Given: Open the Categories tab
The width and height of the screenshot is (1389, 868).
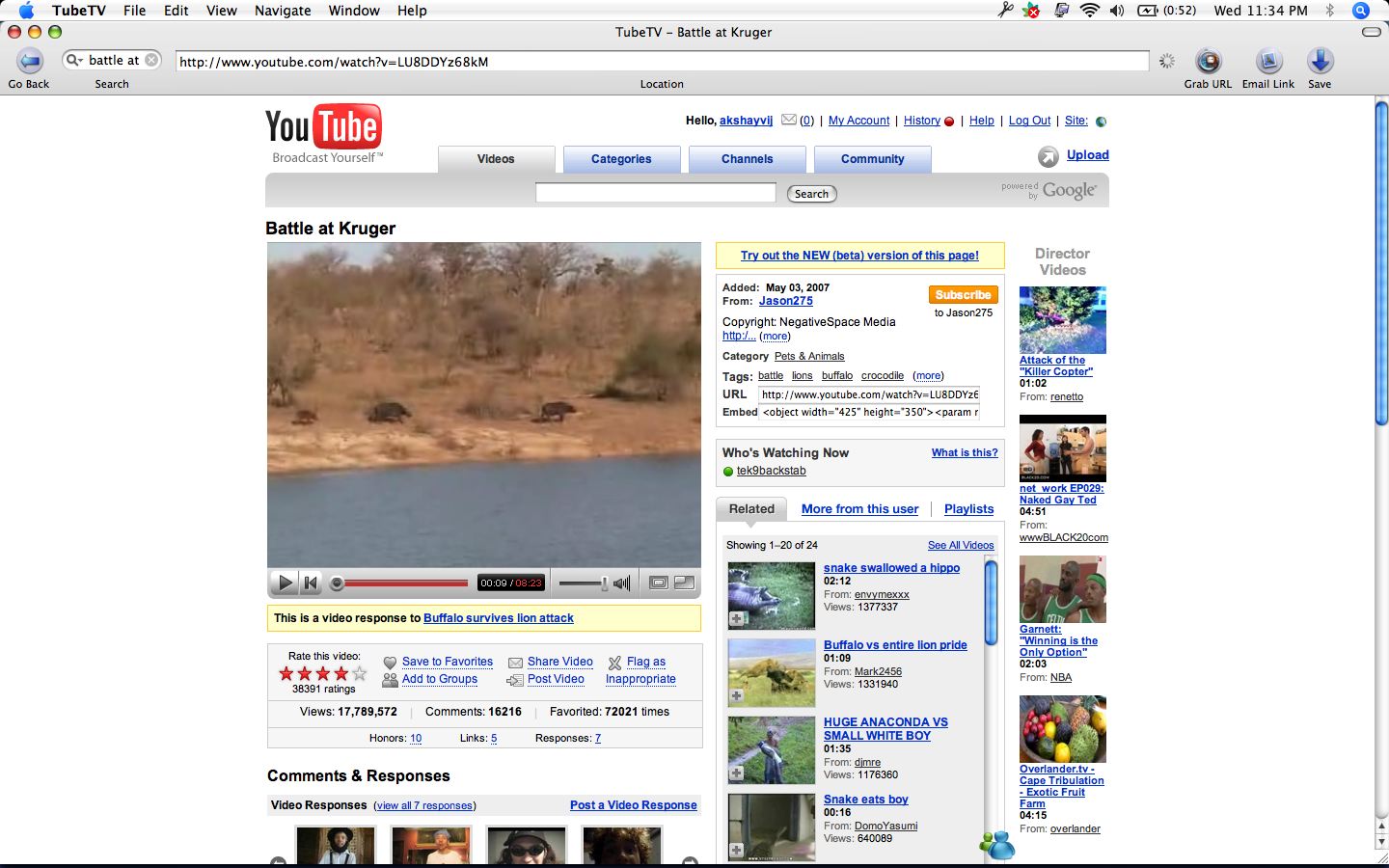Looking at the screenshot, I should (x=621, y=159).
